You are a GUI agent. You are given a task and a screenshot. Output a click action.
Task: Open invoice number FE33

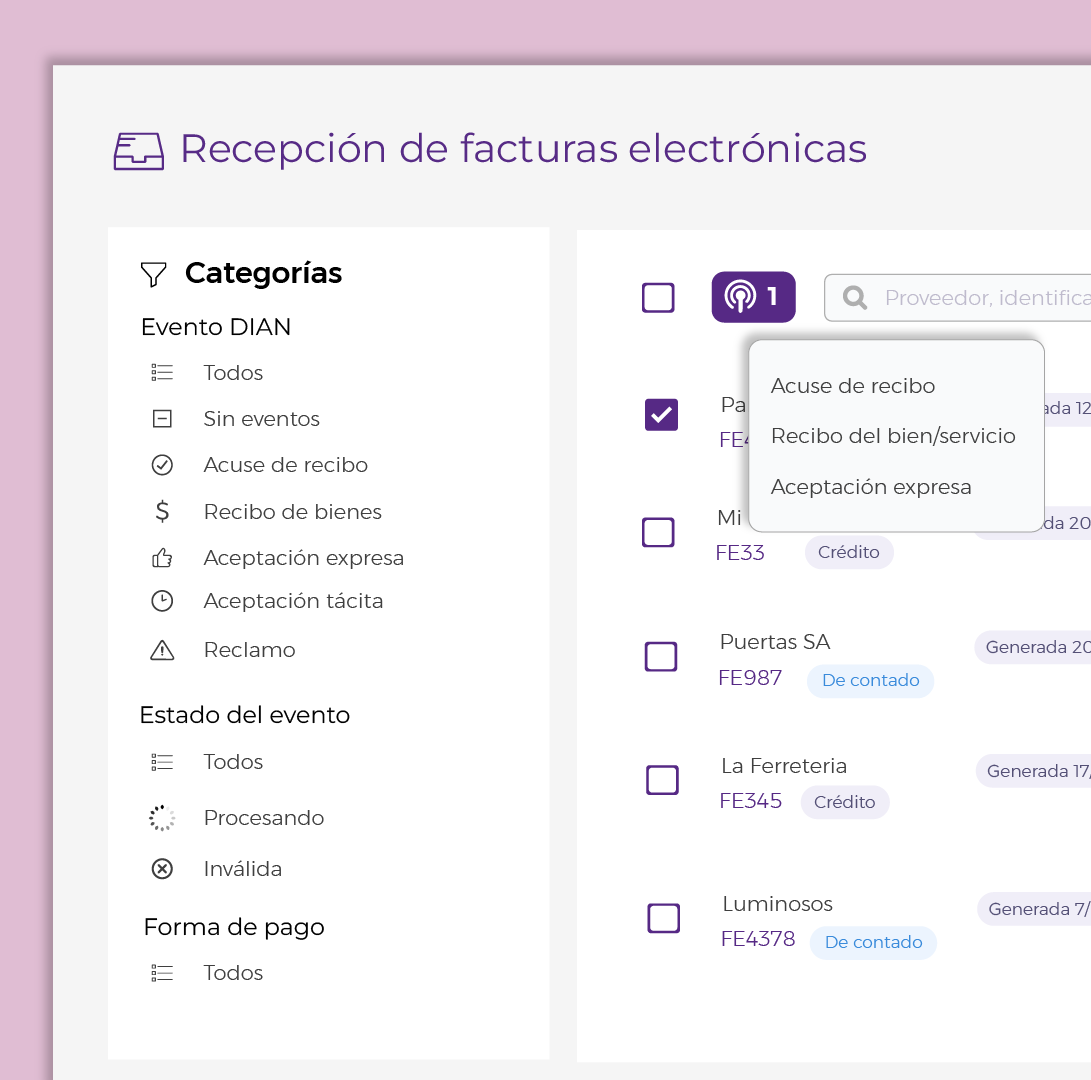point(740,553)
